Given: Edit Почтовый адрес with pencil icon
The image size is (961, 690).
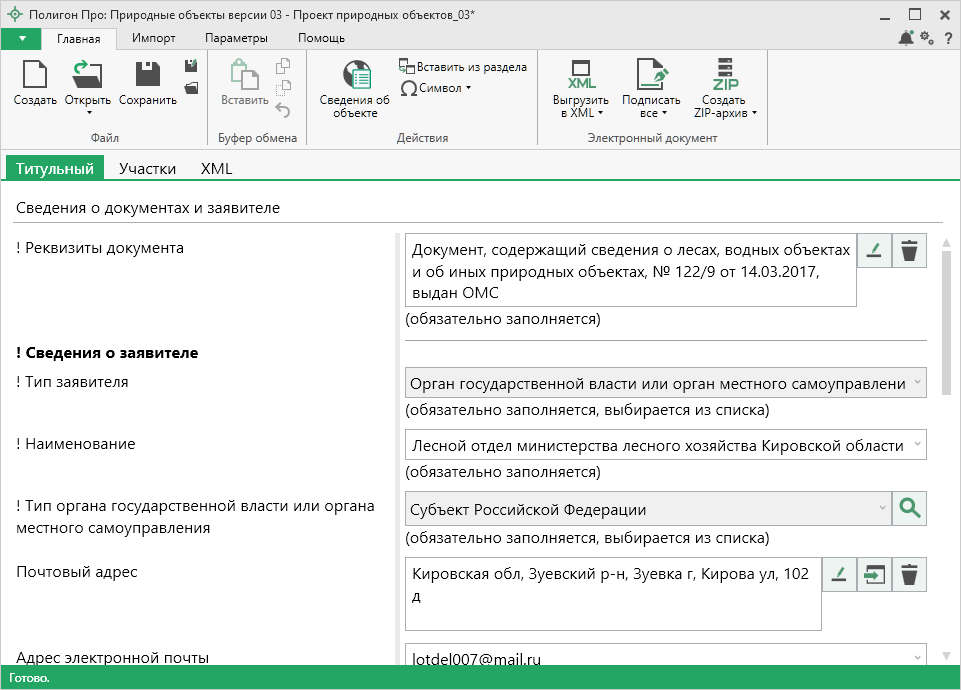Looking at the screenshot, I should pyautogui.click(x=840, y=575).
